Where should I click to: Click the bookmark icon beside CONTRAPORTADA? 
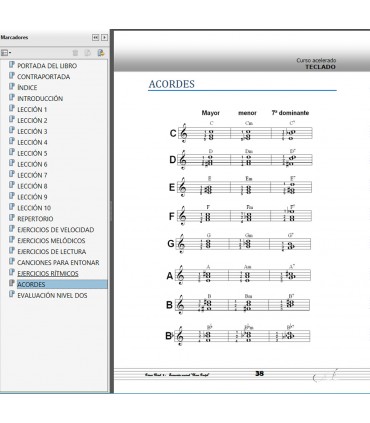coord(12,76)
